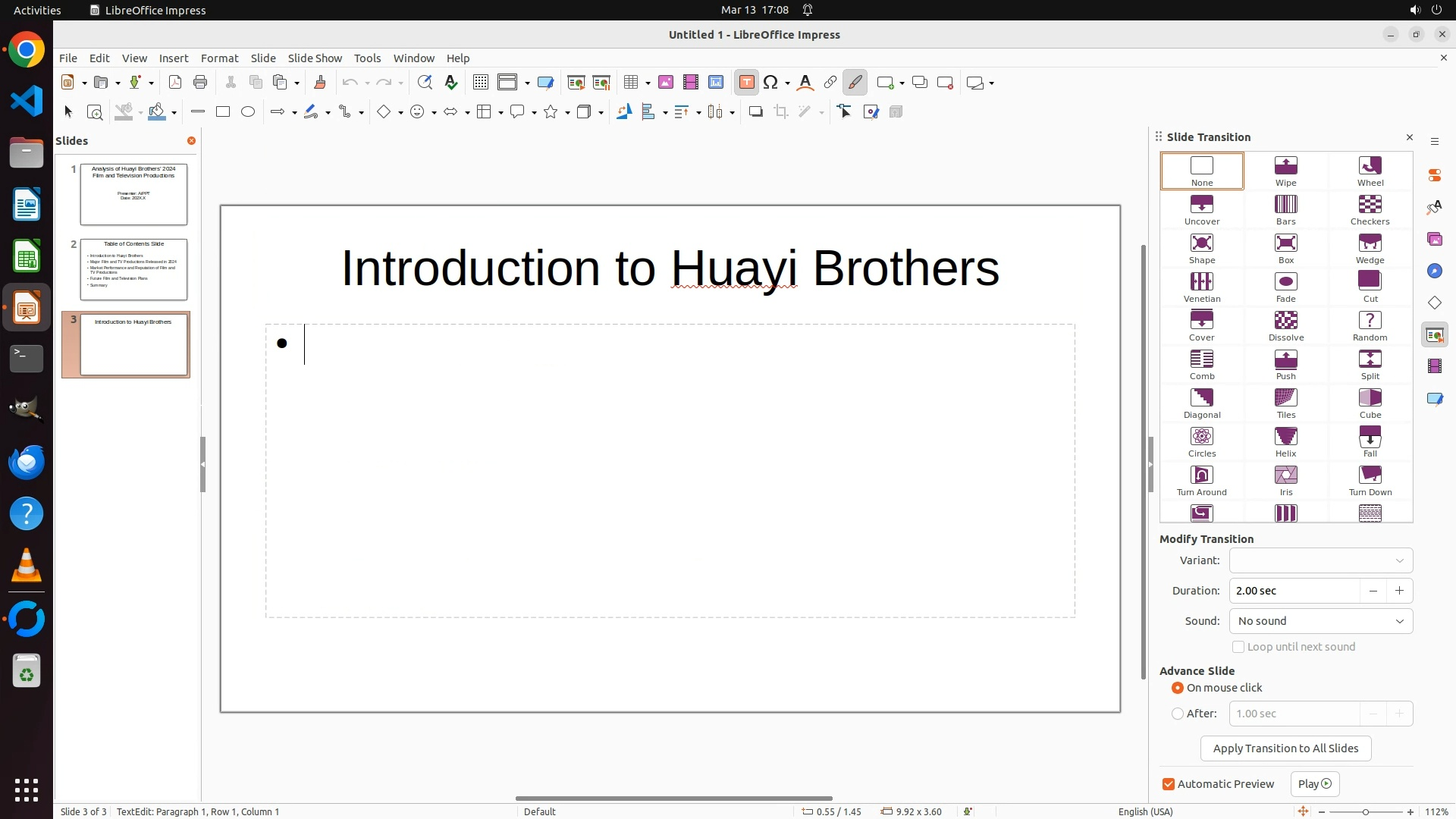Viewport: 1456px width, 819px height.
Task: Click the zoom slider in status bar
Action: click(1365, 811)
